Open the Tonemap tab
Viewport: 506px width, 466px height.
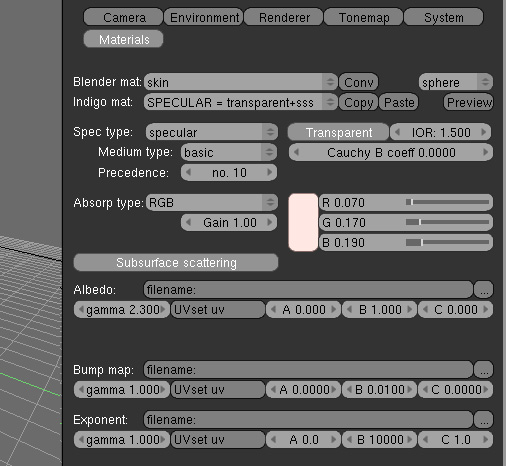[x=364, y=17]
